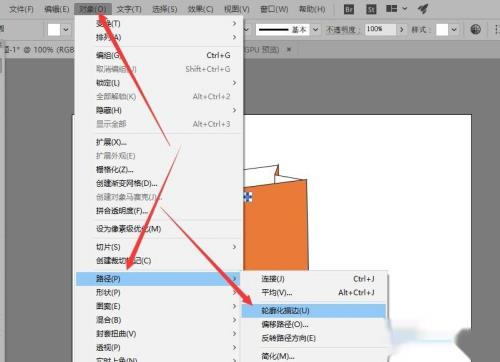Image resolution: width=500 pixels, height=362 pixels.
Task: Open the 视图(V) menu
Action: [x=237, y=9]
